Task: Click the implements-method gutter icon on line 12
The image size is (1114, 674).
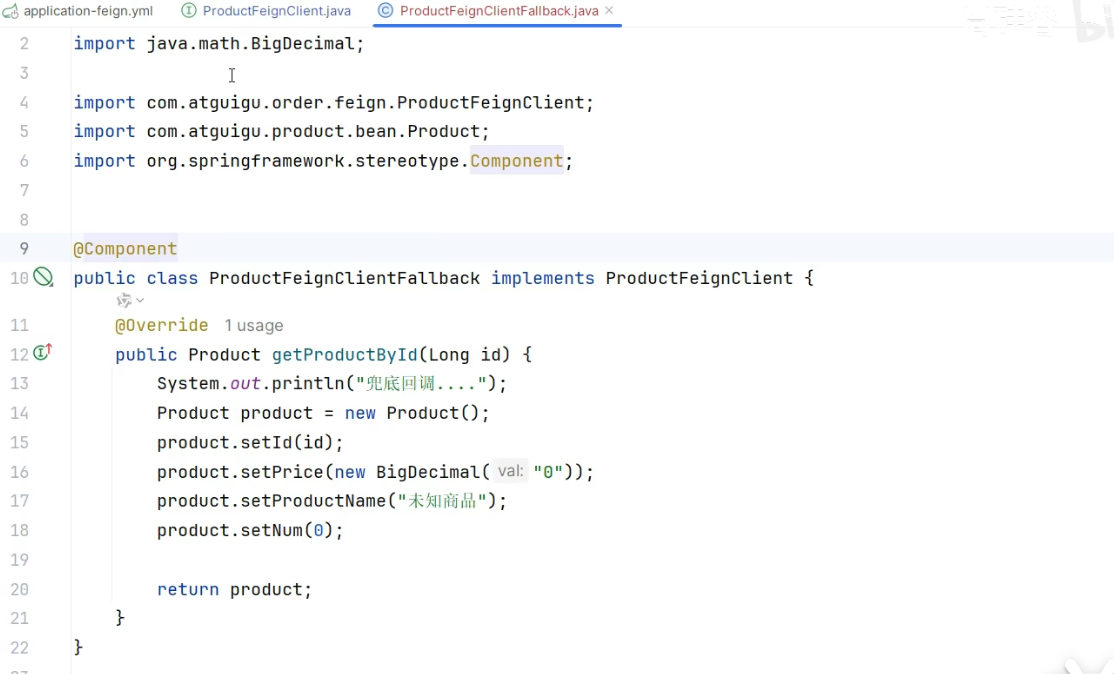Action: click(x=42, y=352)
